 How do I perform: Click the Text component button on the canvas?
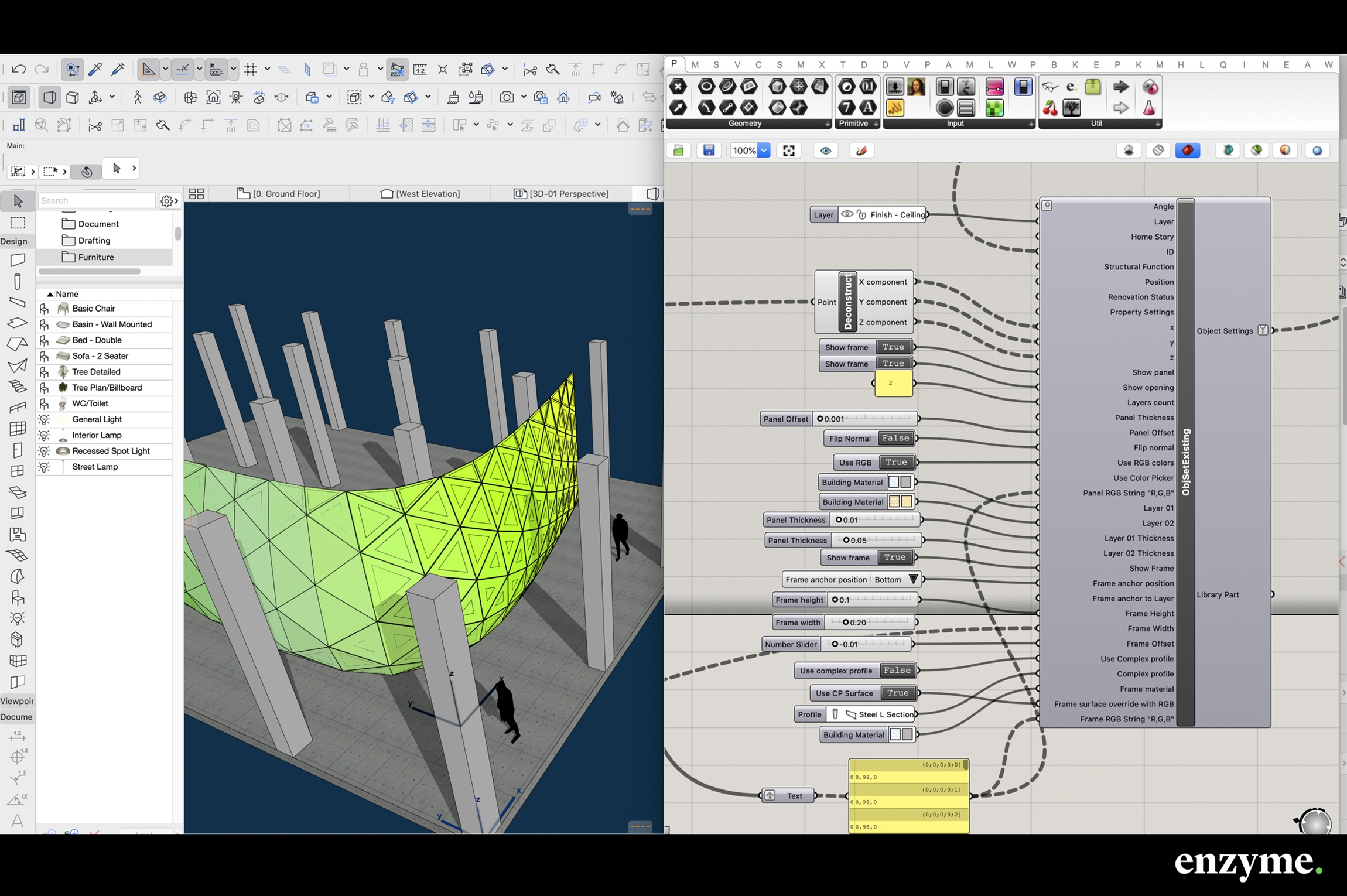787,795
